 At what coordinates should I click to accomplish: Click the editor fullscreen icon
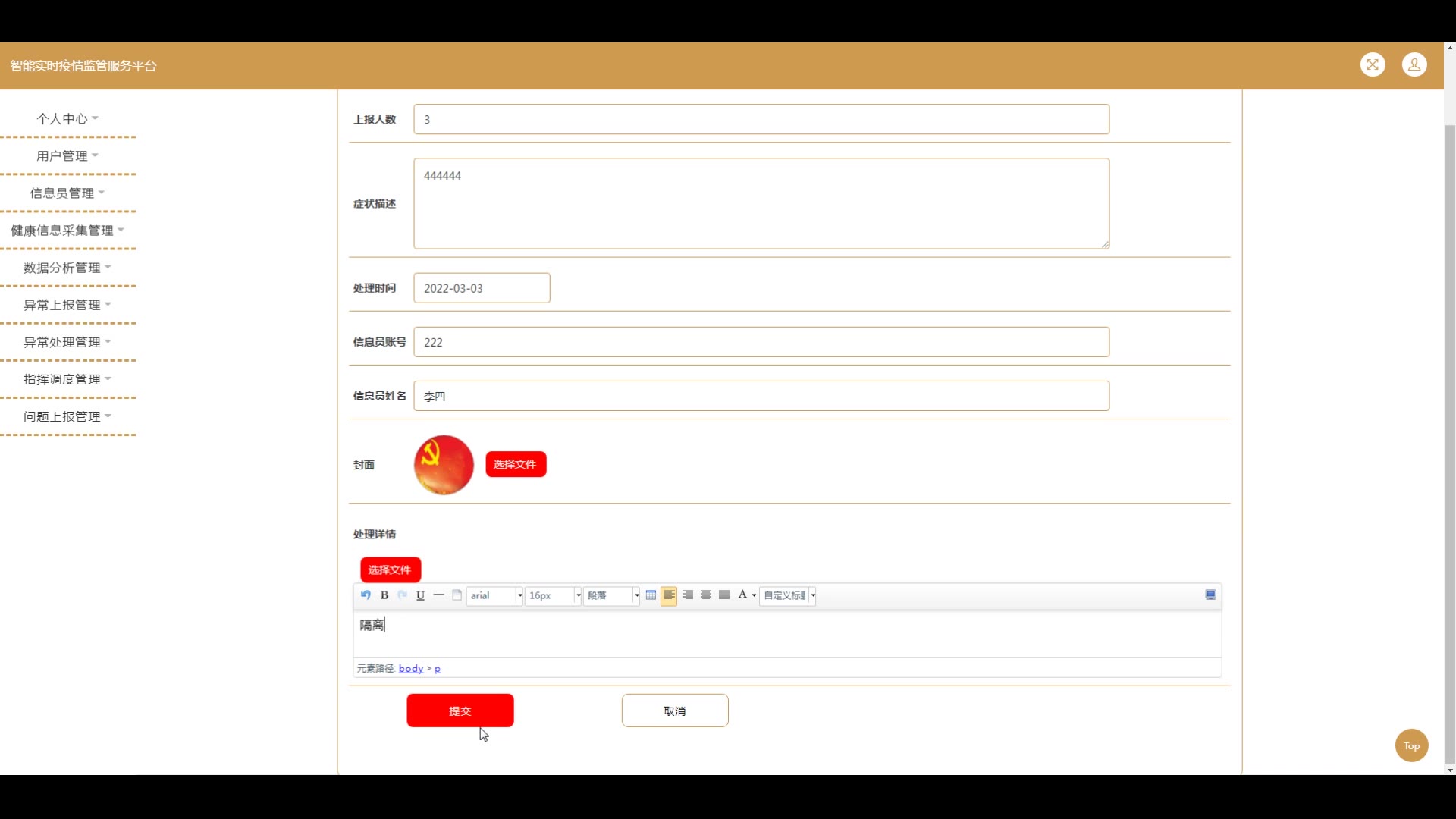pos(1210,595)
